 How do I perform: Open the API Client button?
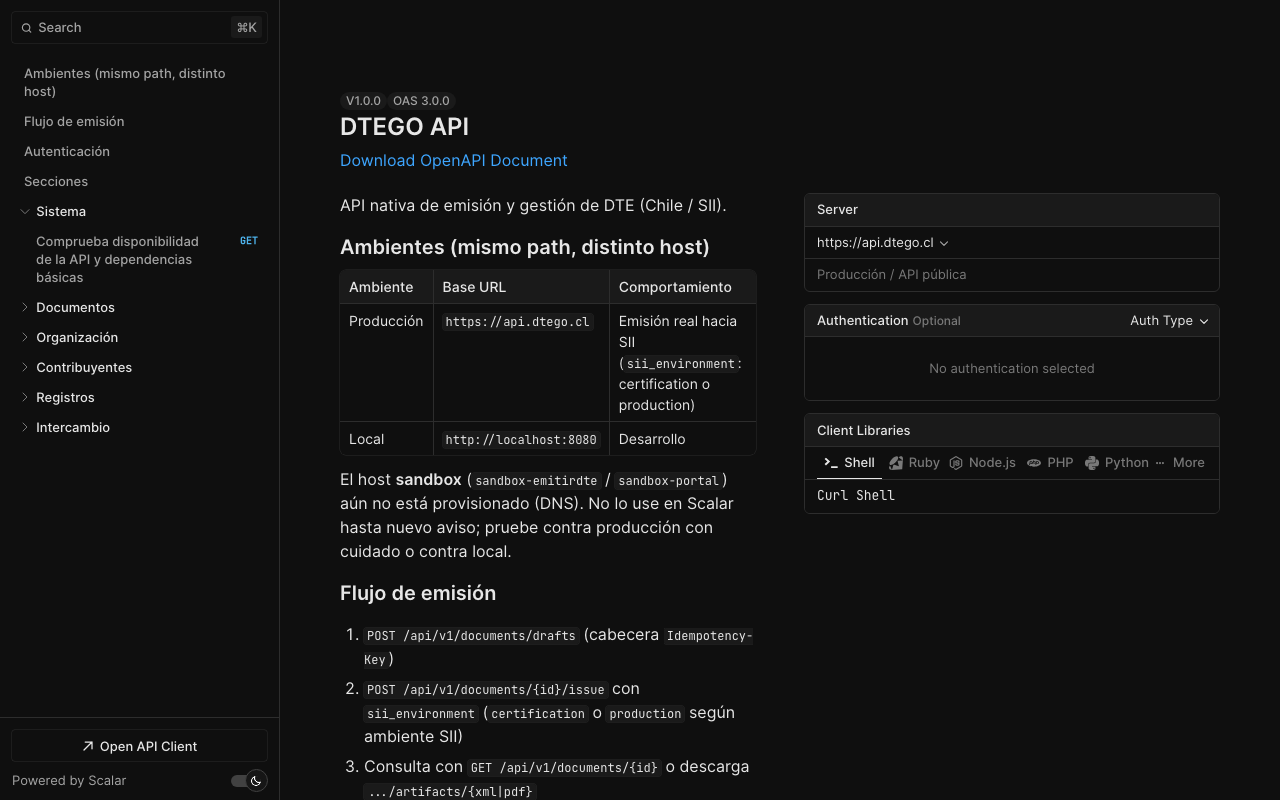point(139,746)
